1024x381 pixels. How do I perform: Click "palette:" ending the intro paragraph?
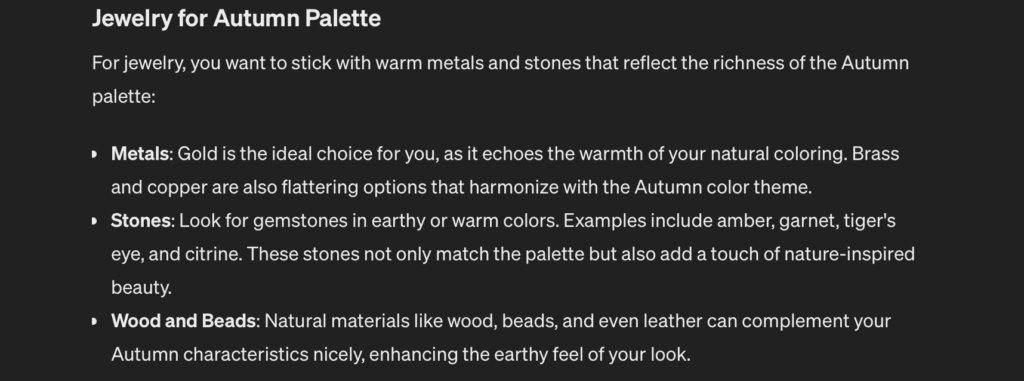(123, 97)
